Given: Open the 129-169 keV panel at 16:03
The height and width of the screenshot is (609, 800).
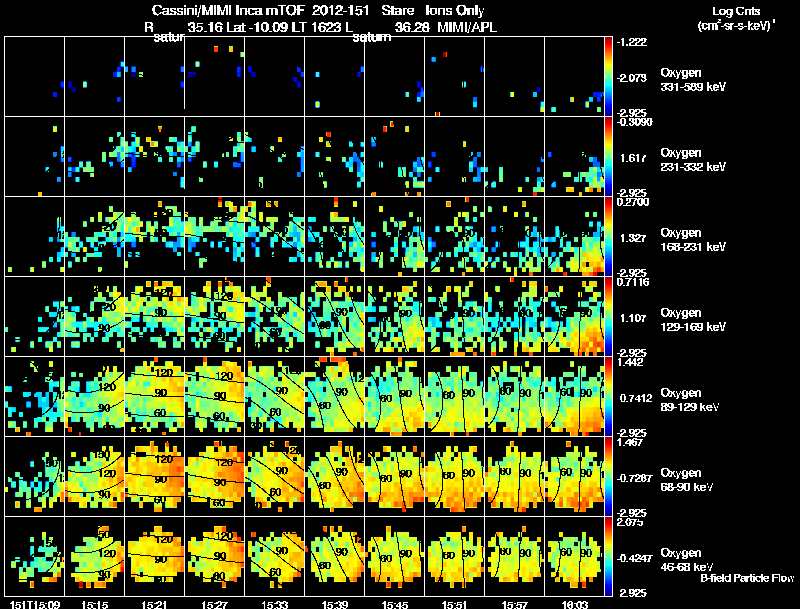Looking at the screenshot, I should click(x=574, y=316).
